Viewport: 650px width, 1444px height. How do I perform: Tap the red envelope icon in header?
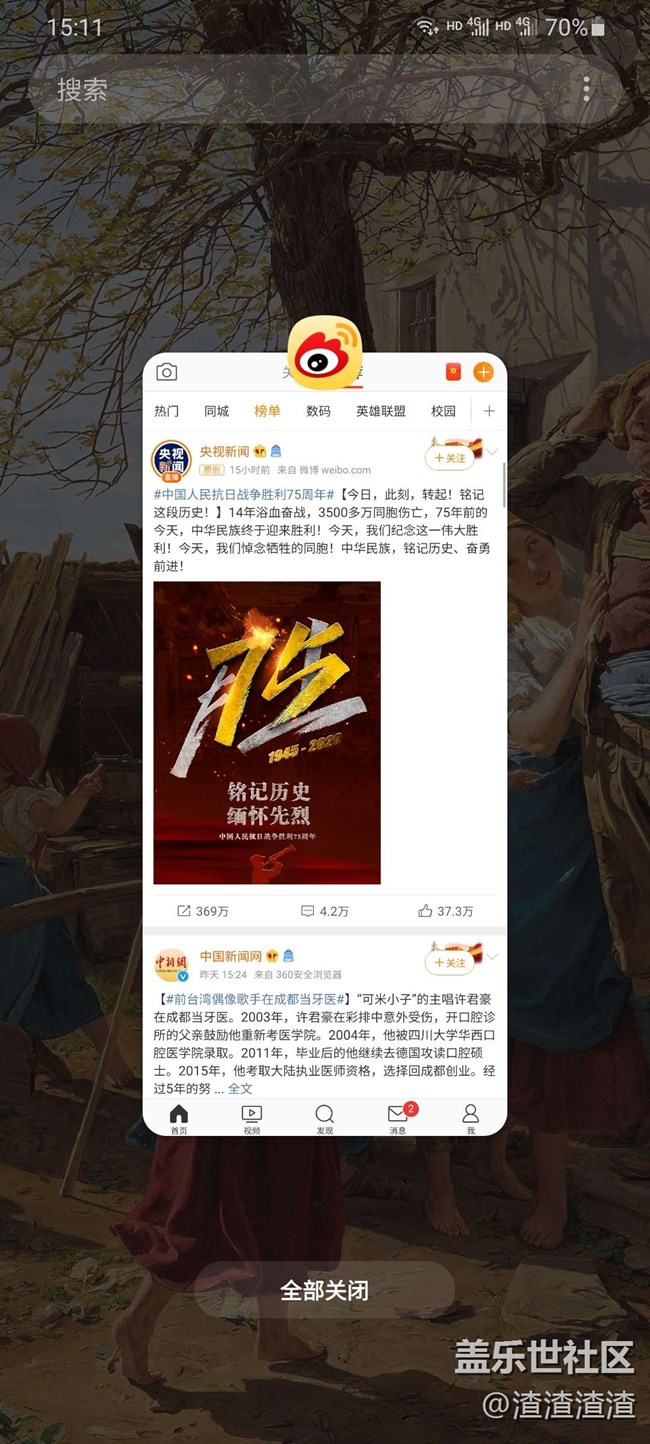click(453, 372)
